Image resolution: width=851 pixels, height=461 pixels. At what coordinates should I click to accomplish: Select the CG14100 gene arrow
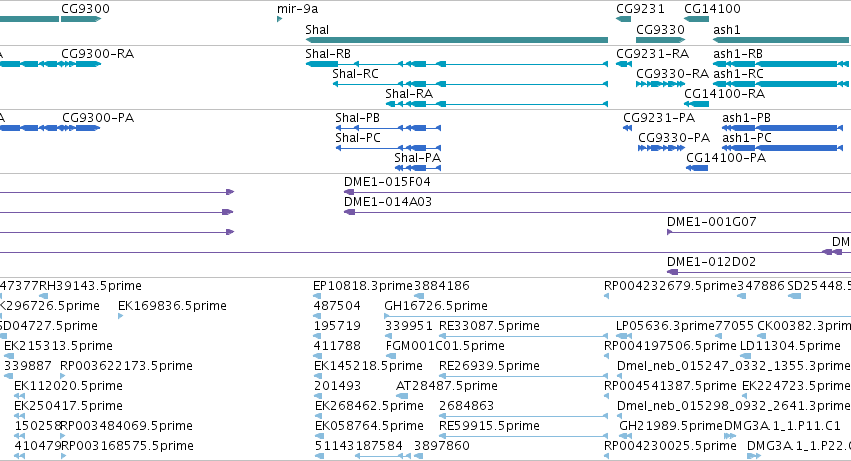(696, 19)
